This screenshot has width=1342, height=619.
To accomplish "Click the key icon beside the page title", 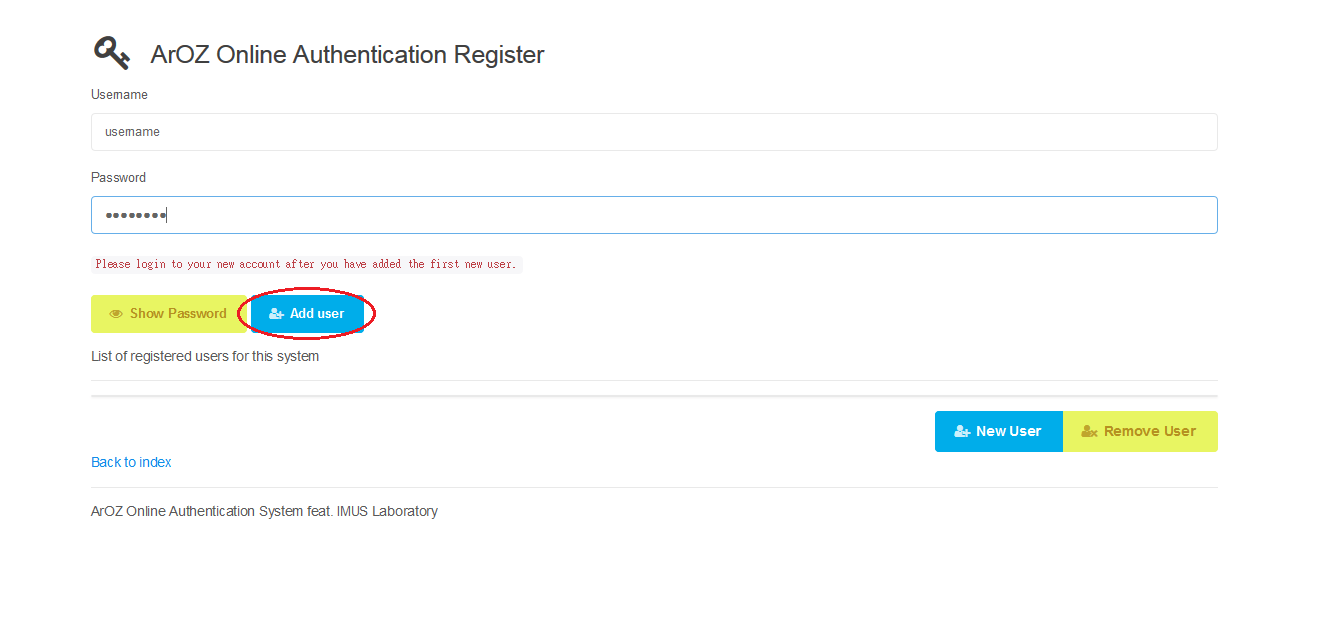I will coord(111,53).
